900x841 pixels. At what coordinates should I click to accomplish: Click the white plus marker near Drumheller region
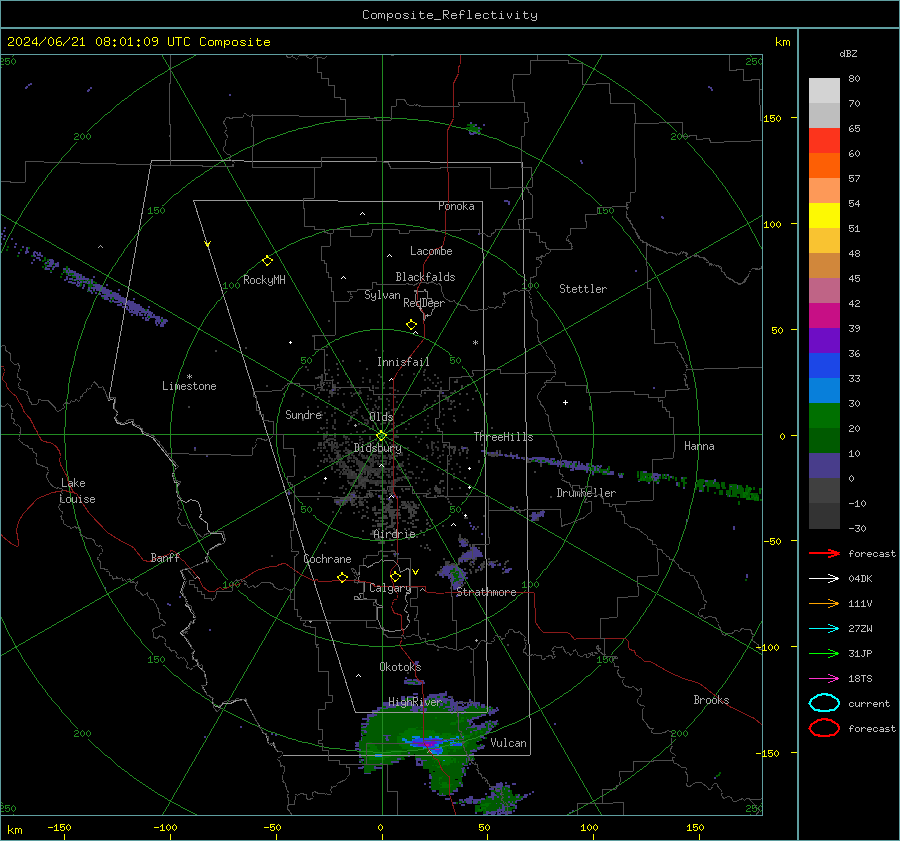(x=565, y=402)
